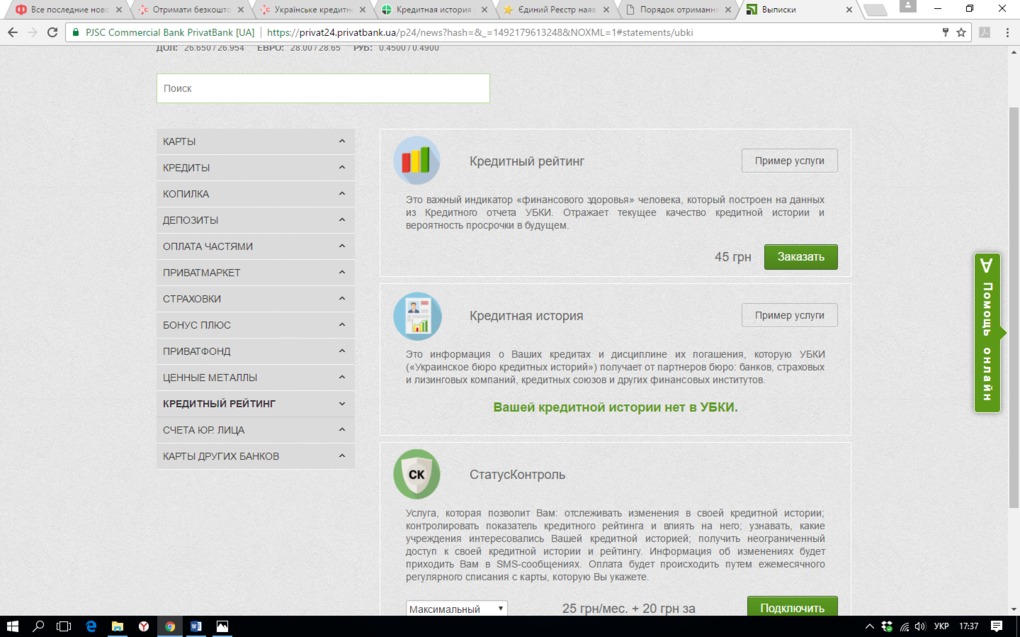Open the Windows Start menu

(12, 626)
